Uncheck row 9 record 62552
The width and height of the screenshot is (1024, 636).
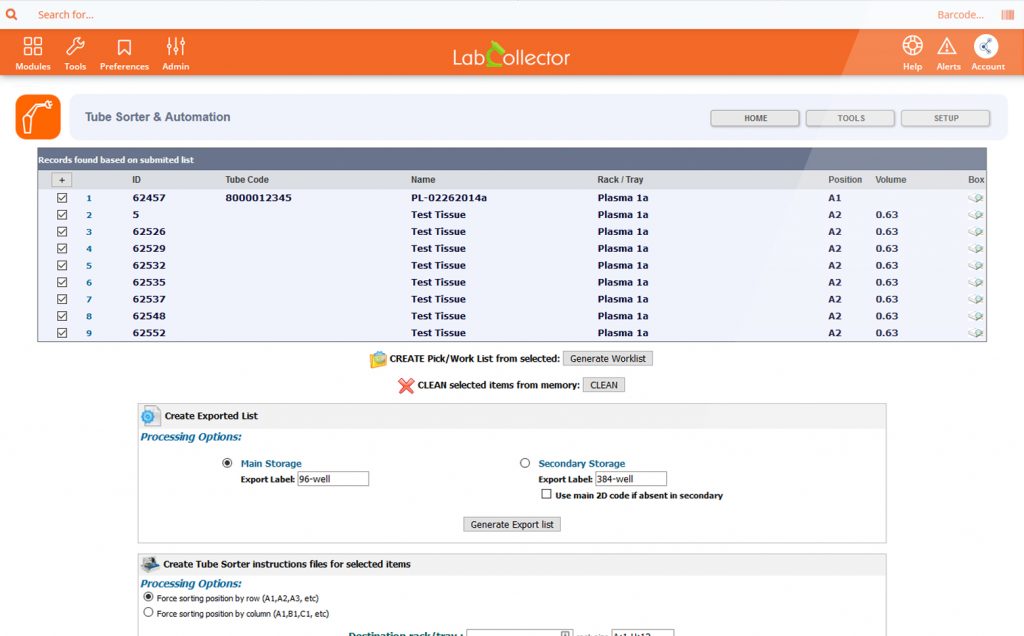point(62,333)
